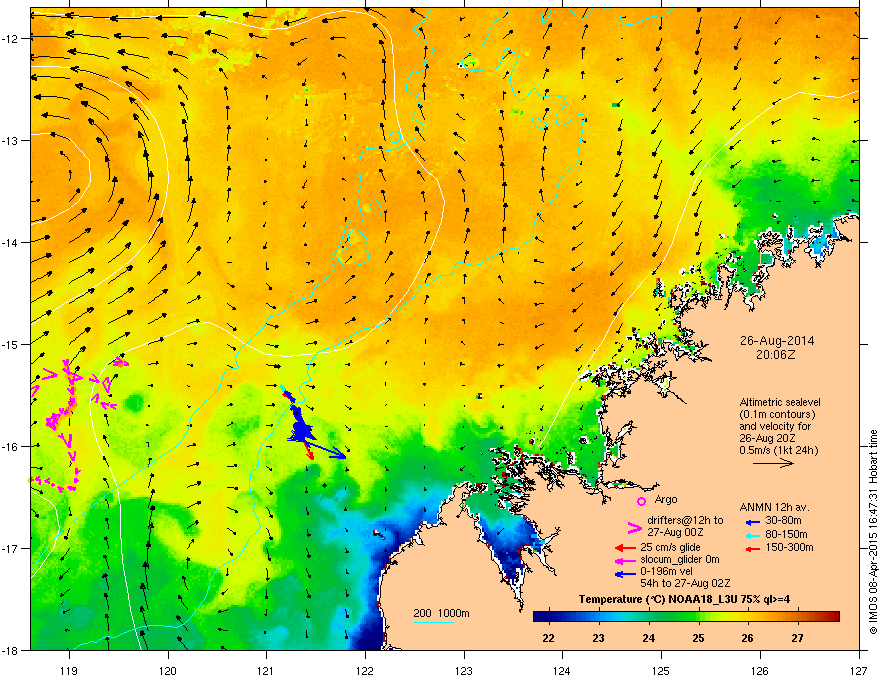
Task: Click the magenta drifters chevron legend symbol
Action: pos(634,528)
